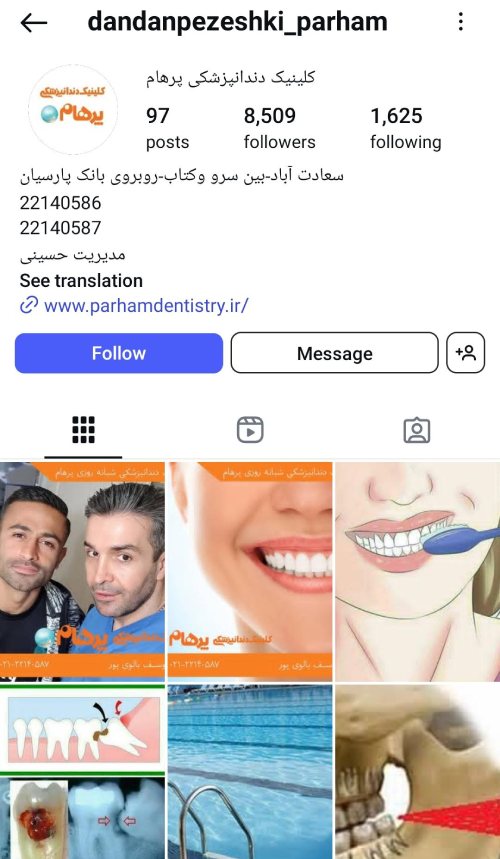Tap the add-person suggestion icon
This screenshot has width=500, height=859.
(x=465, y=353)
